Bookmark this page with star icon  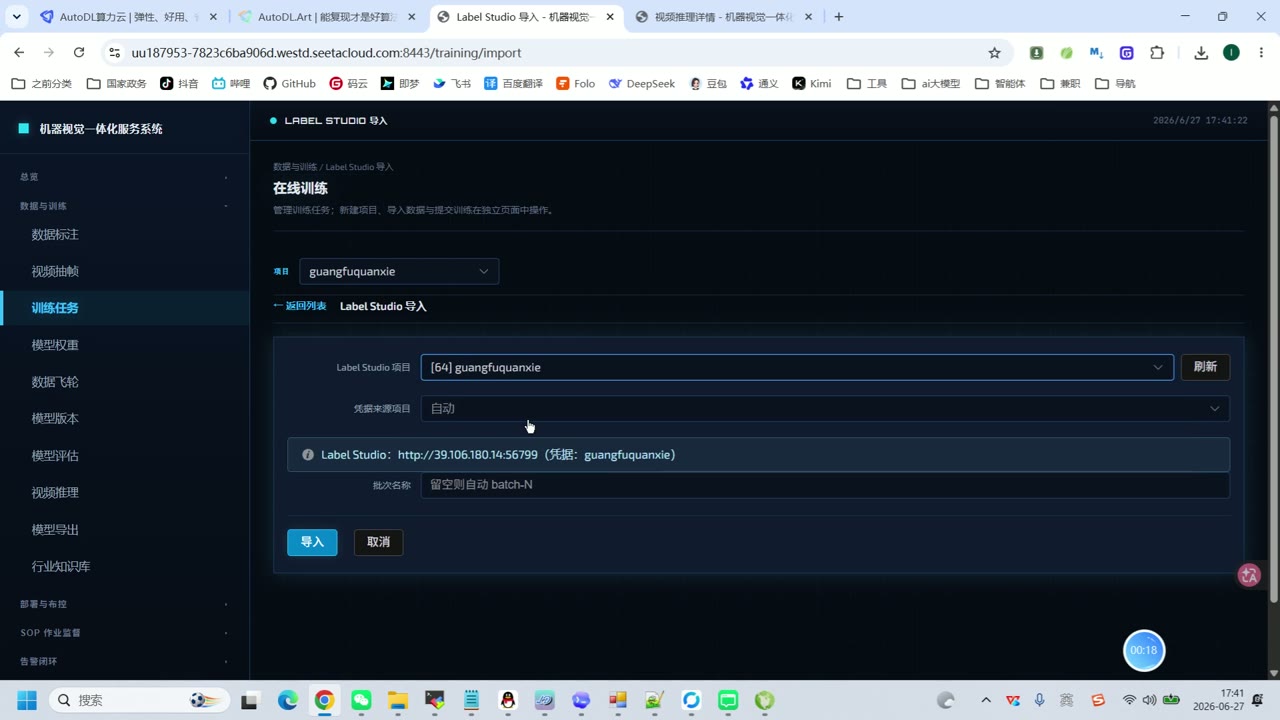[994, 53]
